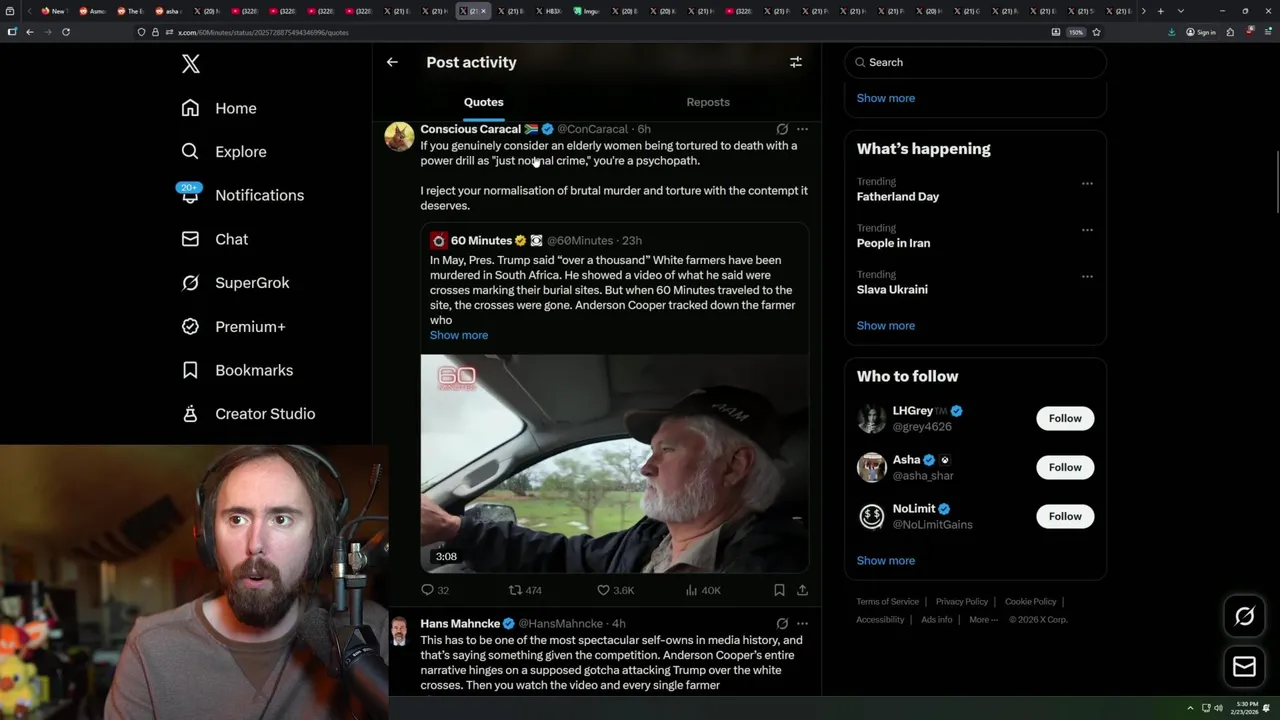Repost the Conscious Caracal post

tap(525, 590)
